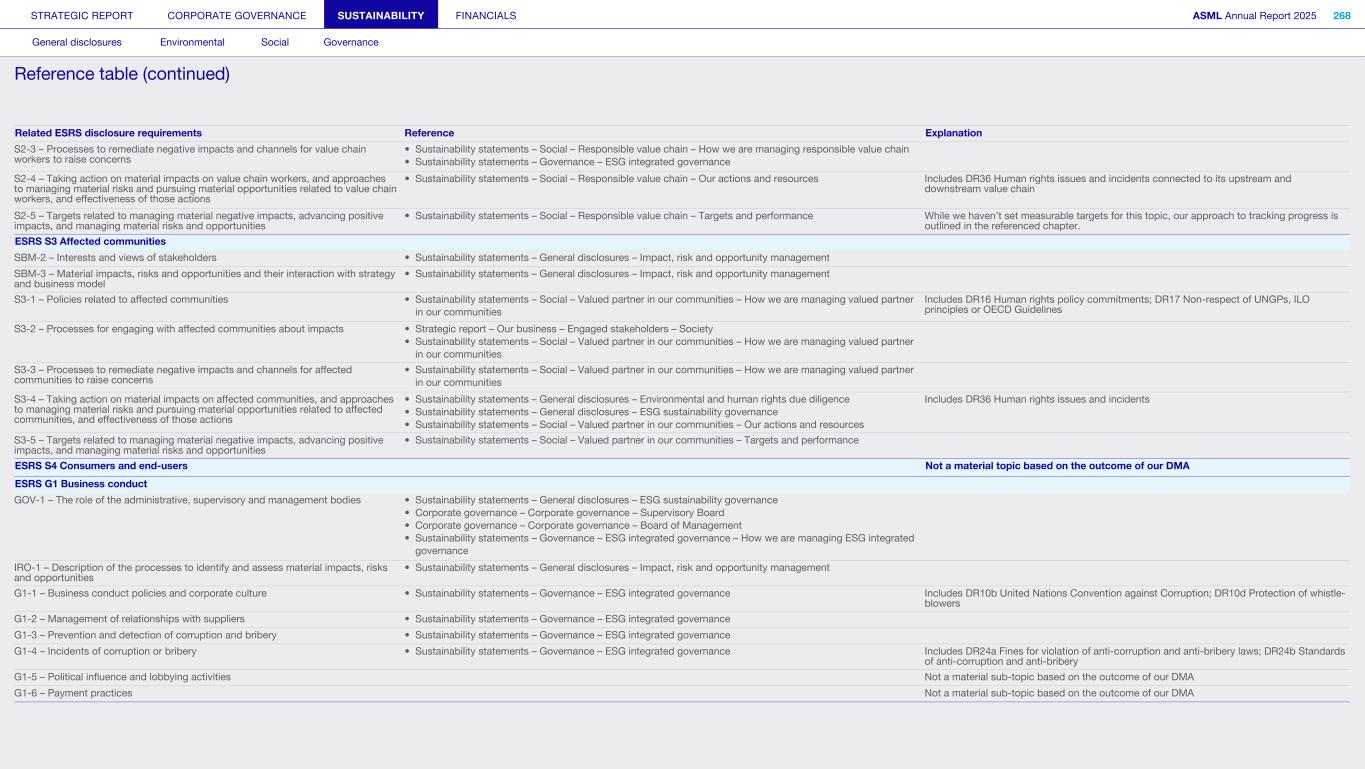The image size is (1365, 769).
Task: Select the Governance sub-section in secondary navigation
Action: pos(351,42)
